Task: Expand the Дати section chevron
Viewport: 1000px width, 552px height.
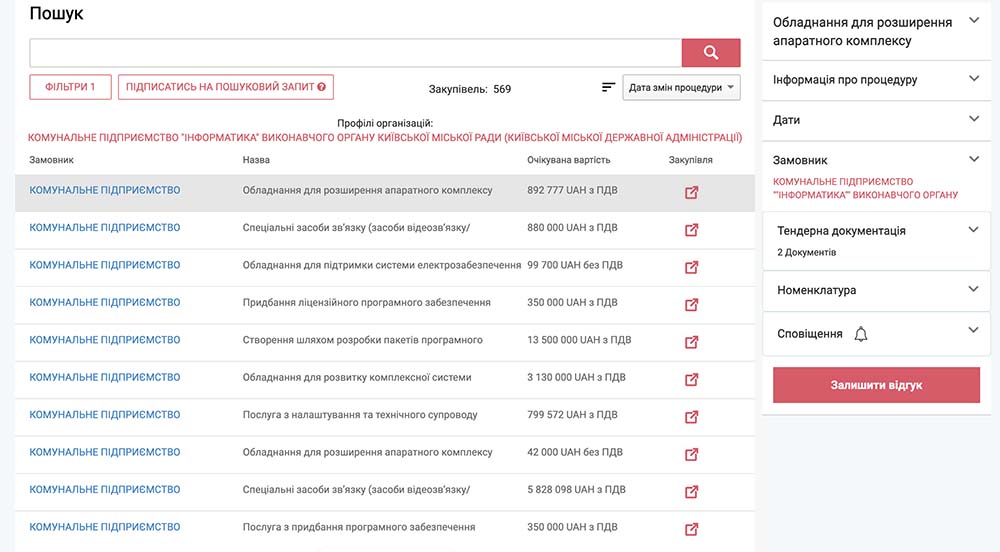Action: [974, 119]
